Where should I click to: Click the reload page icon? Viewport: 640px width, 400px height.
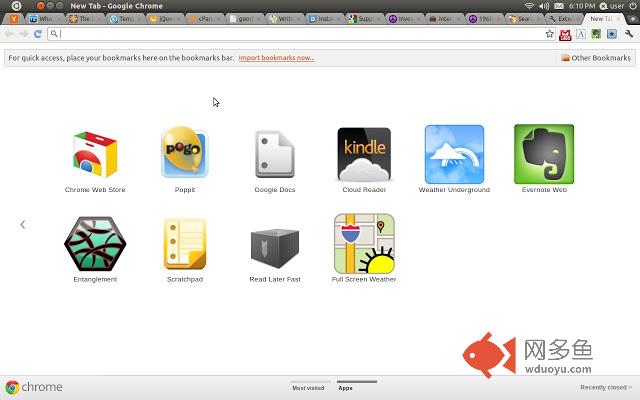point(38,34)
